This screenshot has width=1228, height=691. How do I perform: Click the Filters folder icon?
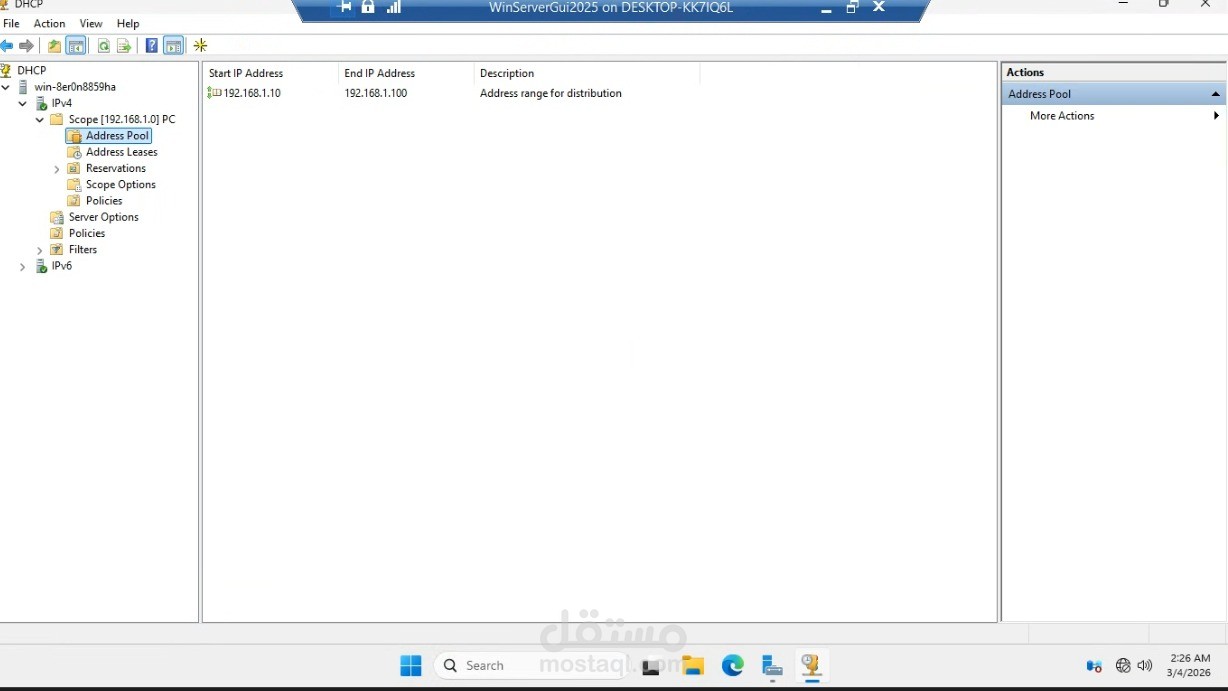click(57, 249)
